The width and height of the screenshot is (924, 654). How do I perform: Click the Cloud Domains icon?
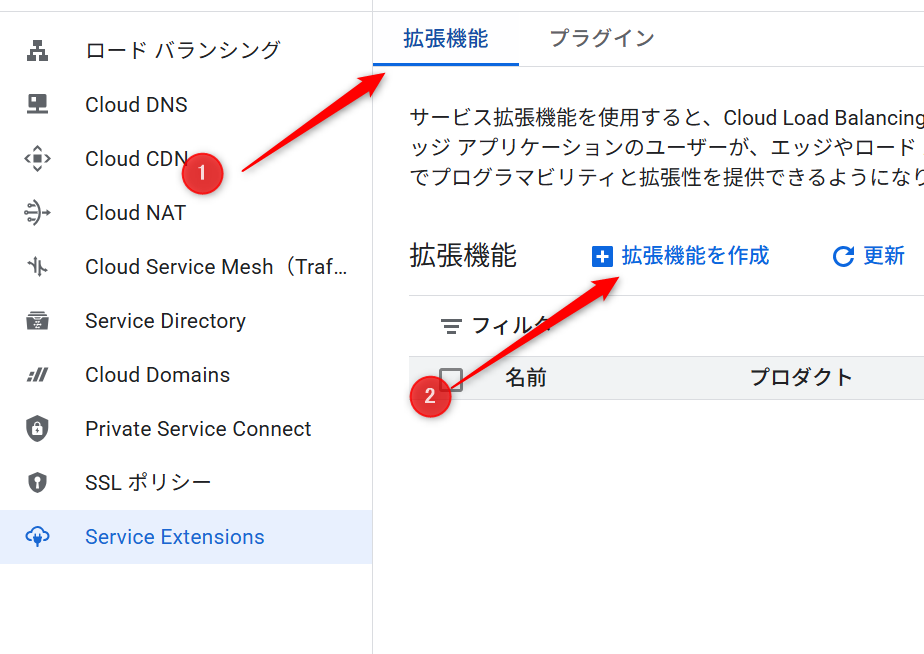[x=37, y=375]
